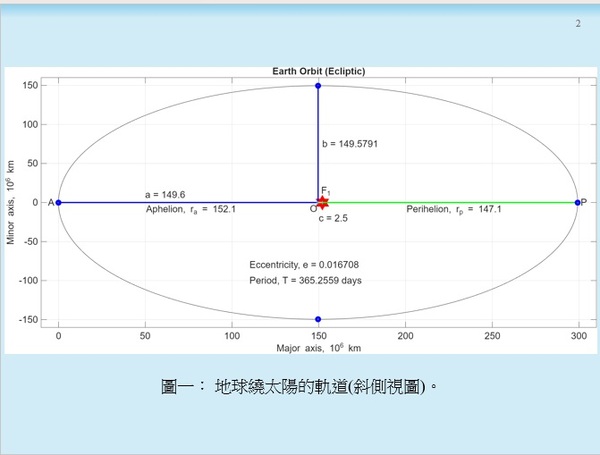Select the 'b = 149.5791' annotation
Image resolution: width=600 pixels, height=455 pixels.
(x=350, y=144)
